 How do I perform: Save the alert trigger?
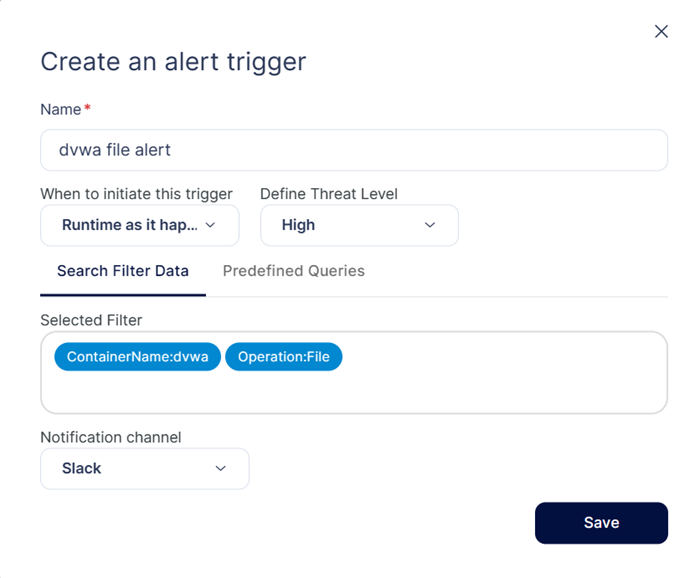point(601,523)
